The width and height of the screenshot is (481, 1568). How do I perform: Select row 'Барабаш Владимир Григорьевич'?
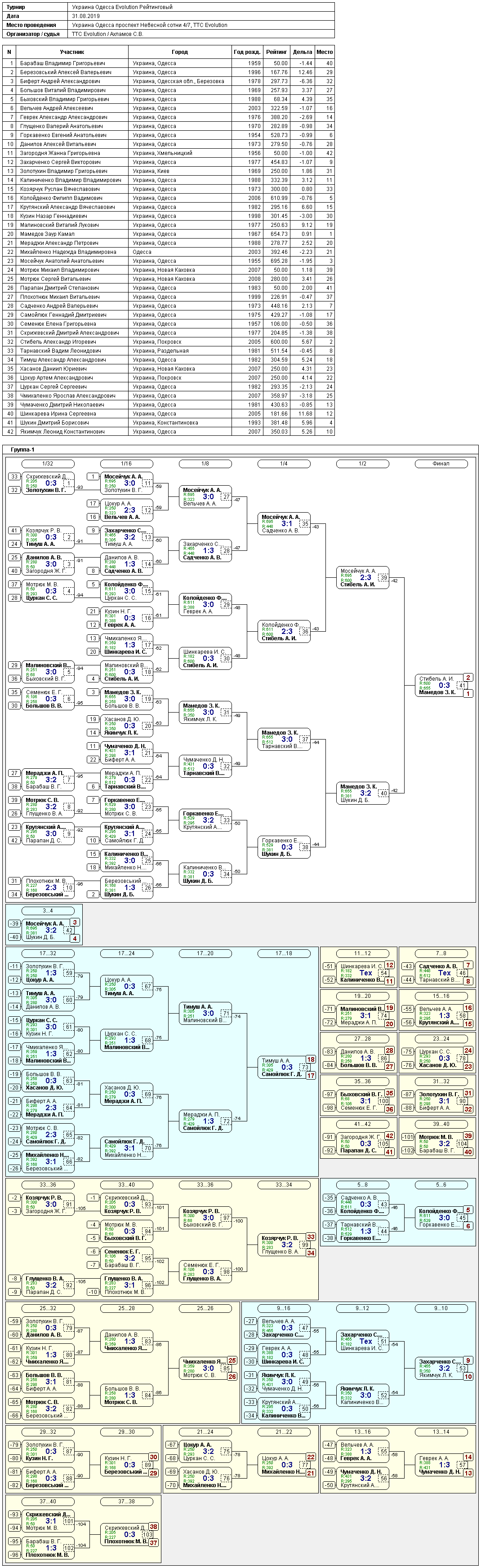click(x=169, y=63)
